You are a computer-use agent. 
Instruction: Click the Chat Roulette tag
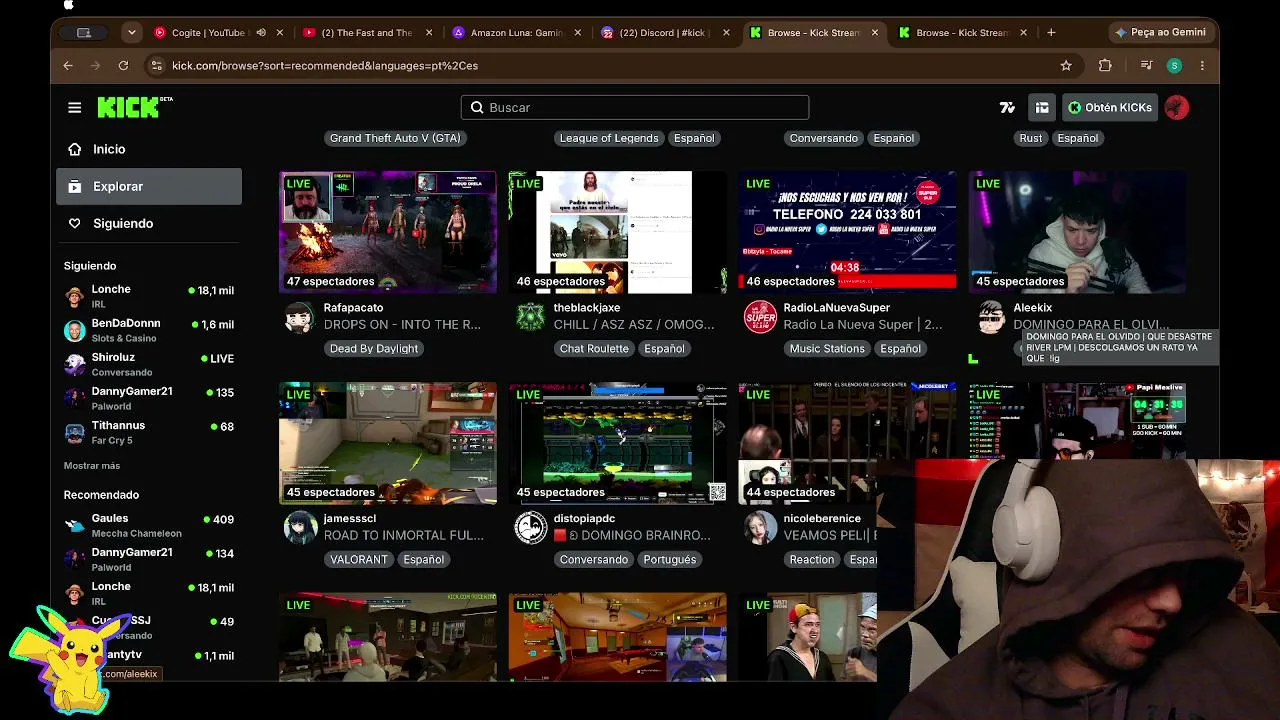tap(594, 348)
